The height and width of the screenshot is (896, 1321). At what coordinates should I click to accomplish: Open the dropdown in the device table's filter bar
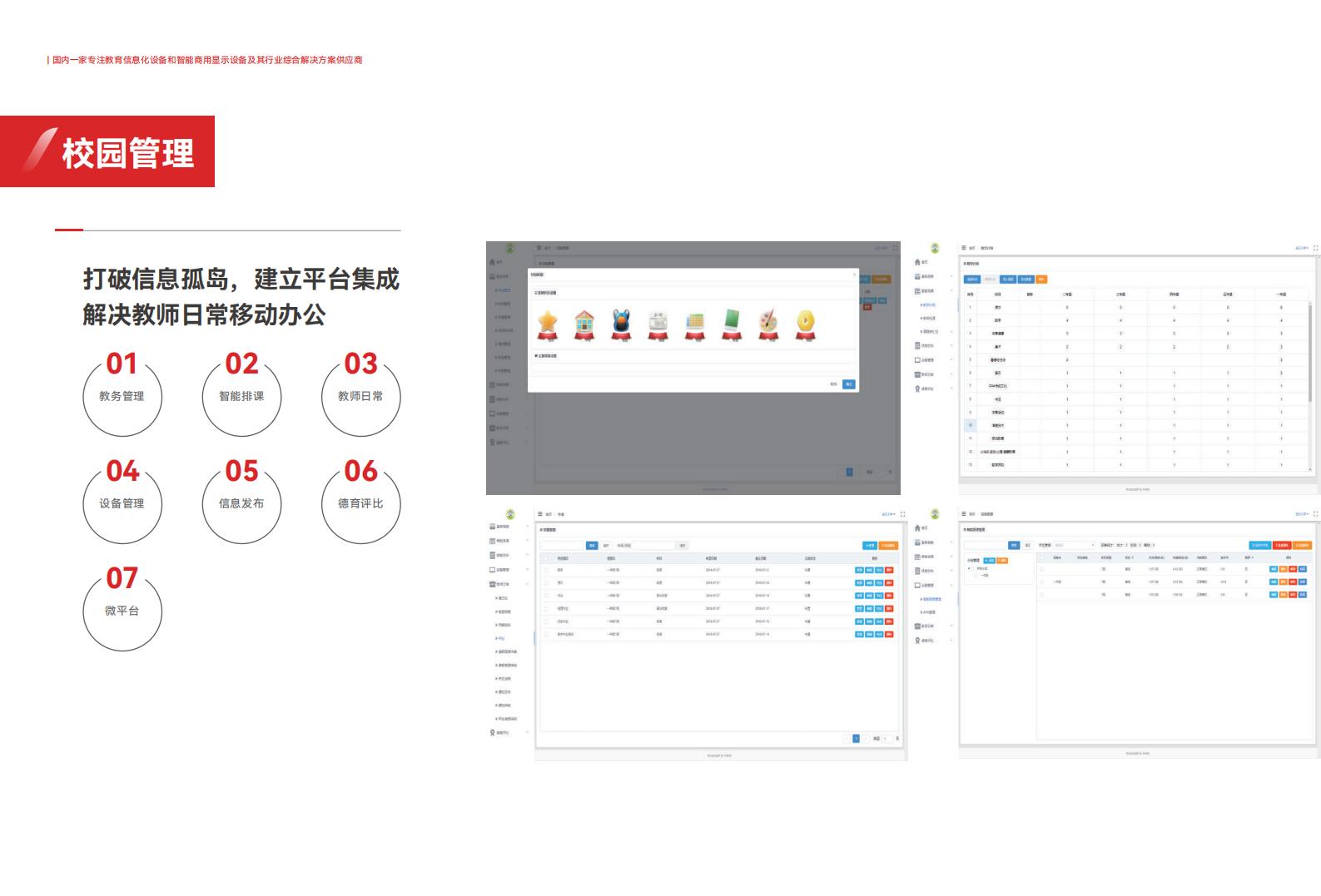coord(1074,546)
